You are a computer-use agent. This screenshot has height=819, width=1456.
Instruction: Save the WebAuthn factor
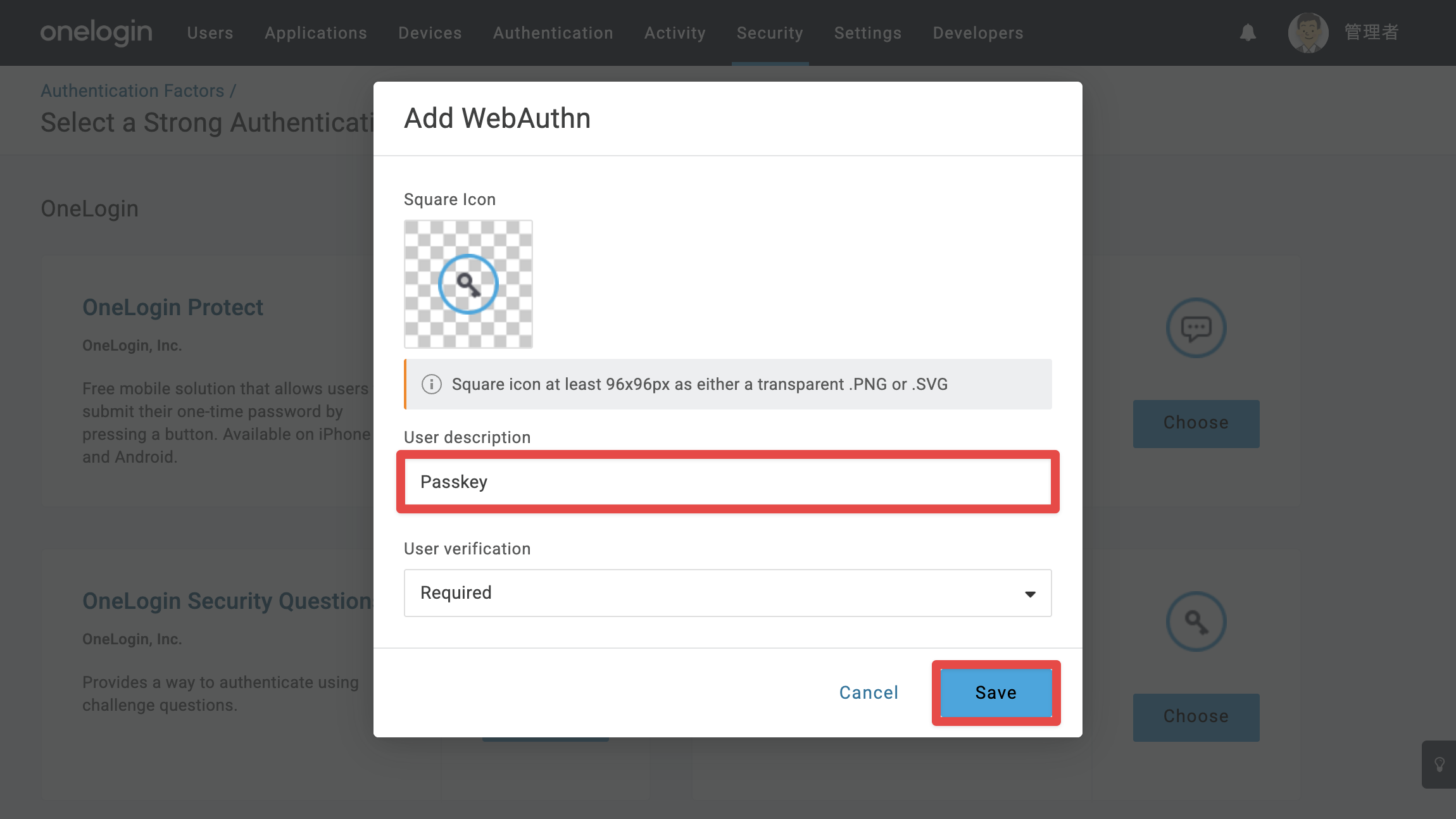tap(996, 693)
